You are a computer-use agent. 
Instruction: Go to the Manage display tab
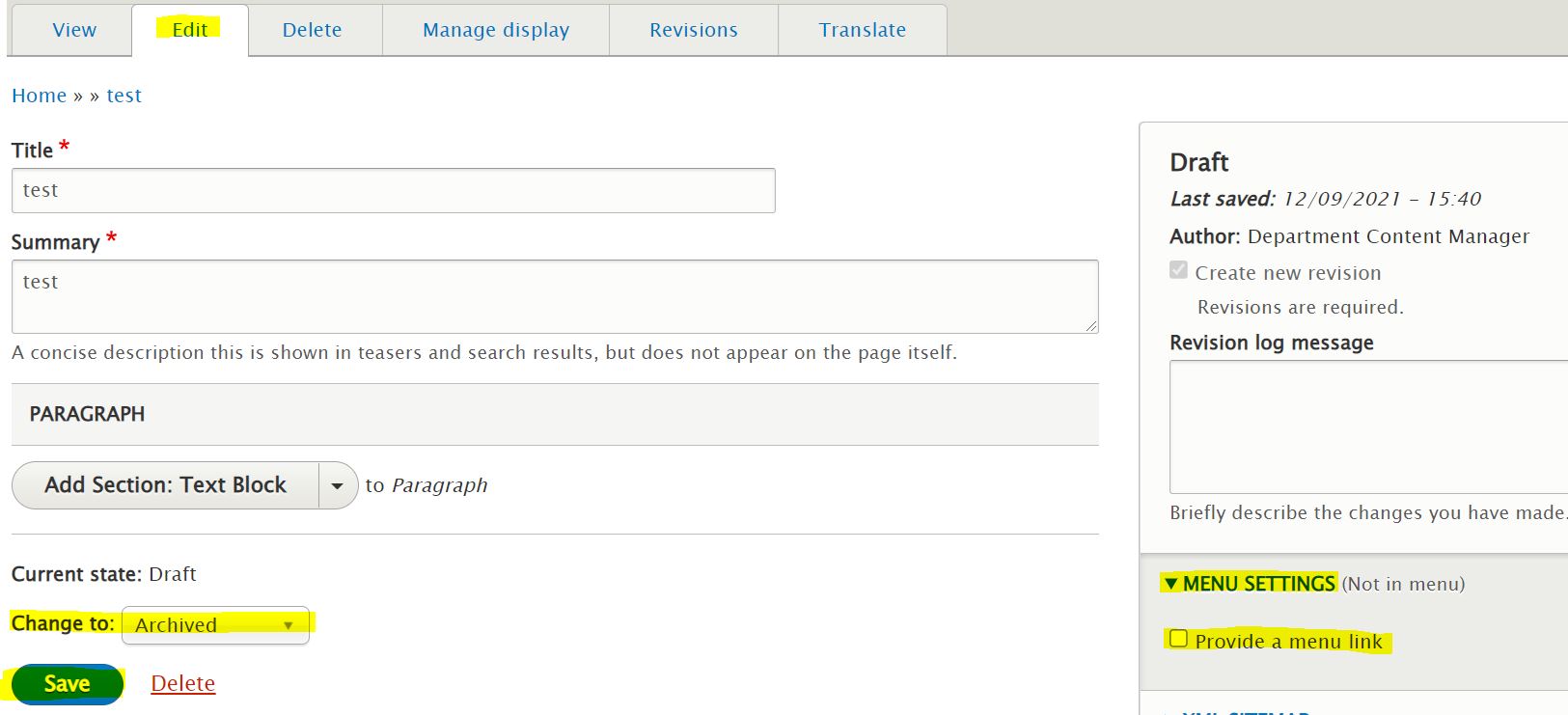(x=496, y=30)
